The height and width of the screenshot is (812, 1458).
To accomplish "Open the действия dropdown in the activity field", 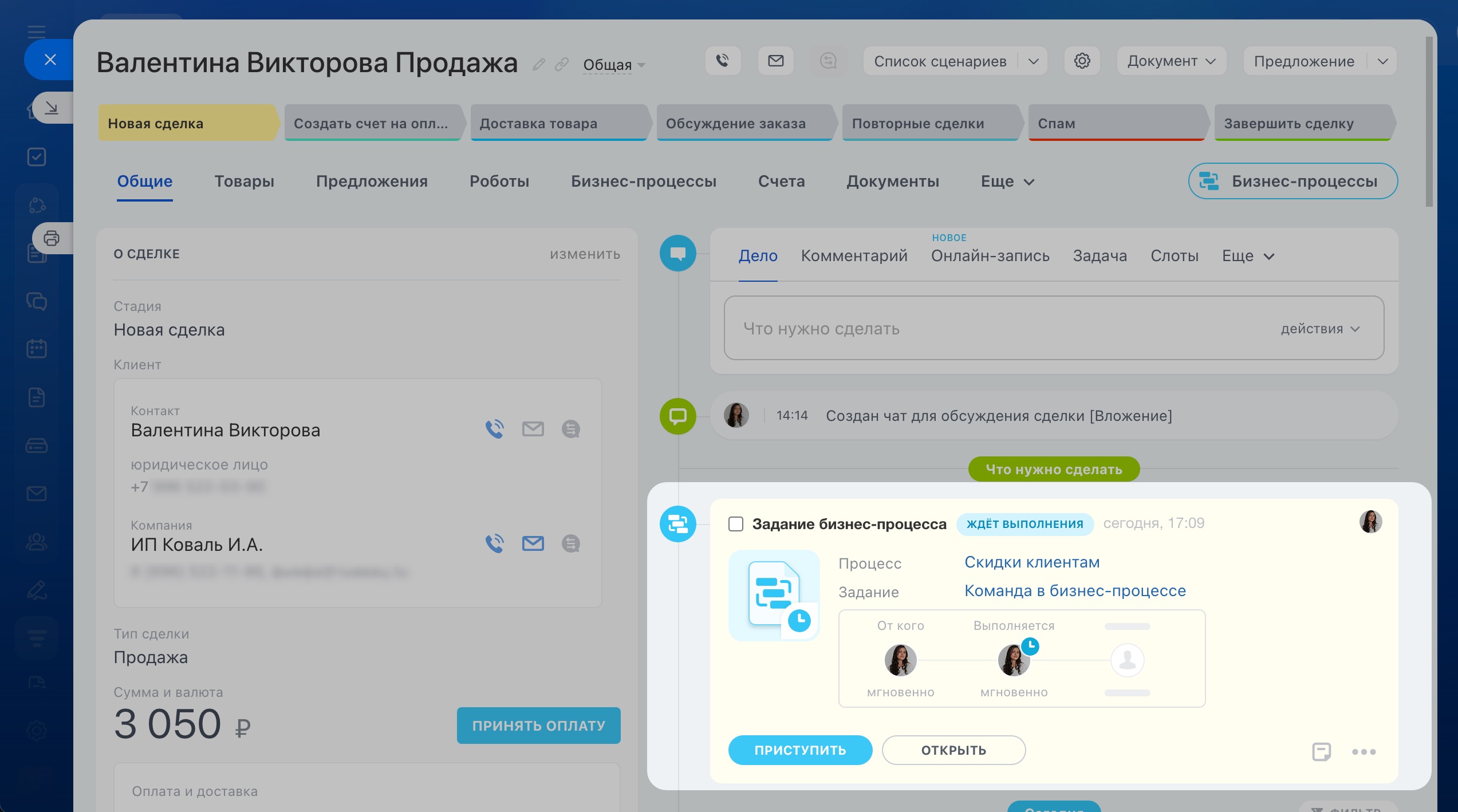I will (x=1320, y=329).
